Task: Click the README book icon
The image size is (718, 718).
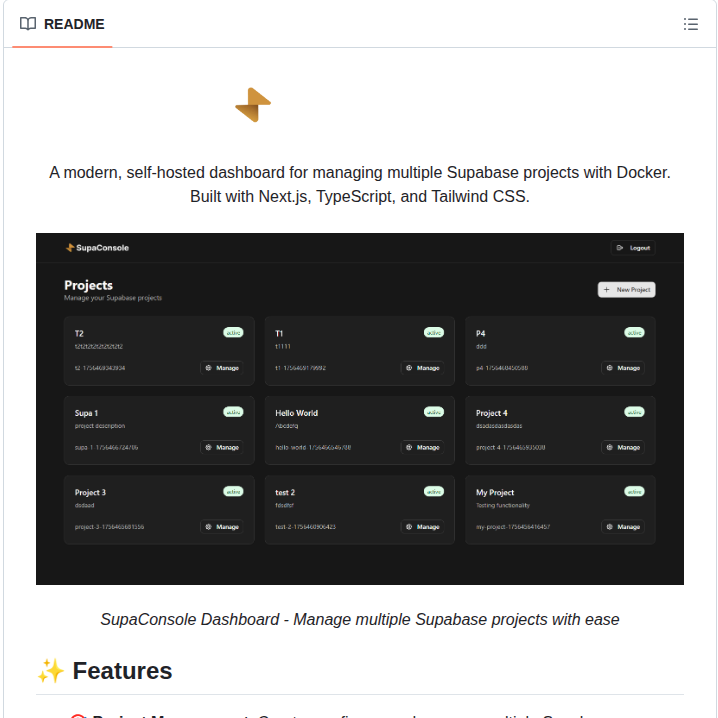Action: [28, 24]
